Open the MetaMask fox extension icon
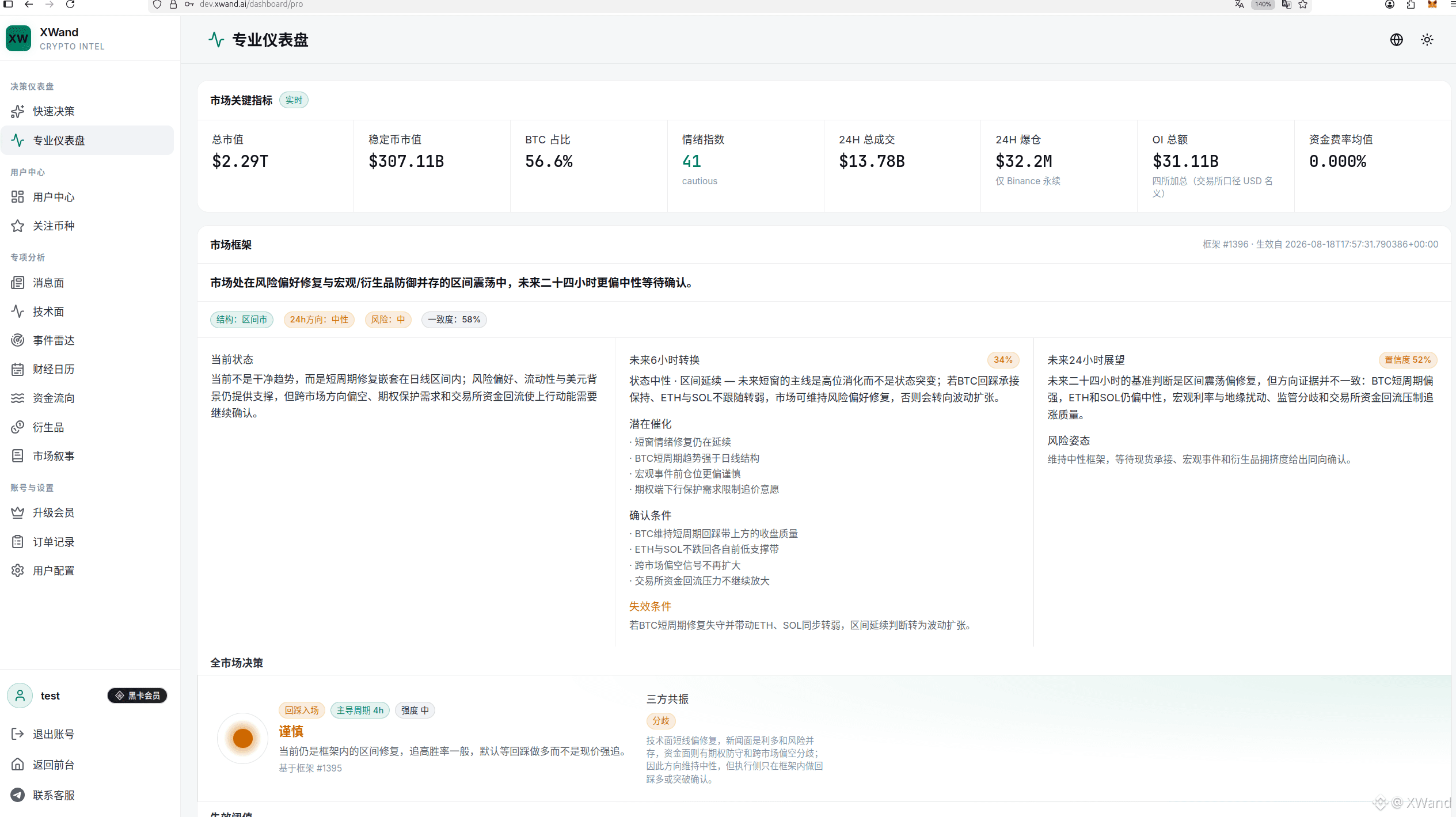1456x817 pixels. point(1432,5)
